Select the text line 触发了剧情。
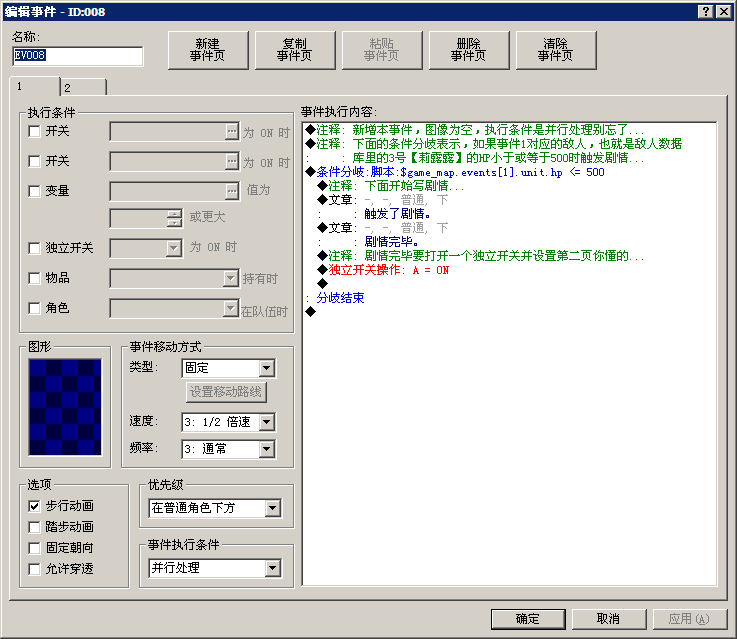The height and width of the screenshot is (639, 737). pyautogui.click(x=398, y=214)
